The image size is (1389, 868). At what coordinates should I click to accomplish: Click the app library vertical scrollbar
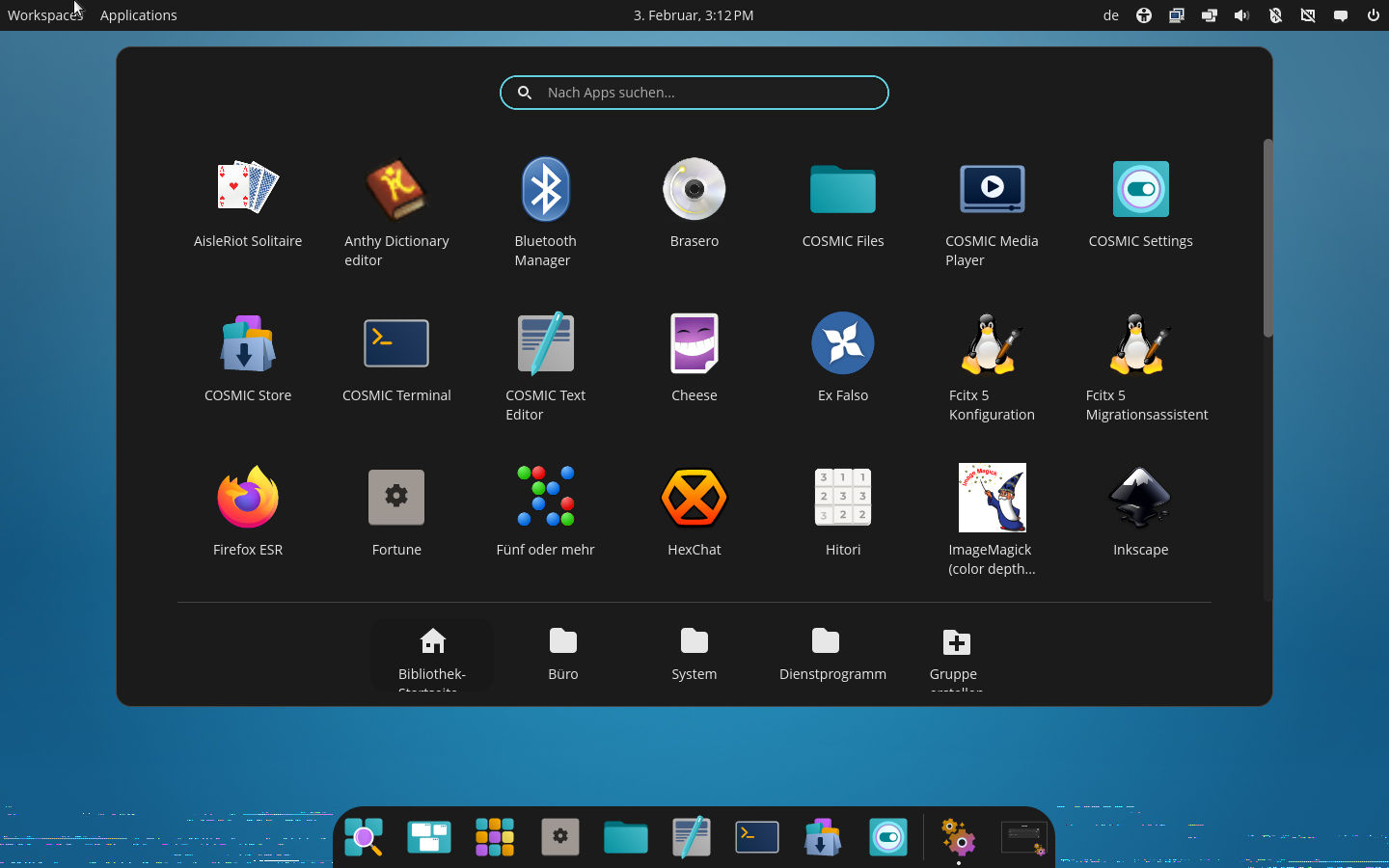[x=1267, y=239]
